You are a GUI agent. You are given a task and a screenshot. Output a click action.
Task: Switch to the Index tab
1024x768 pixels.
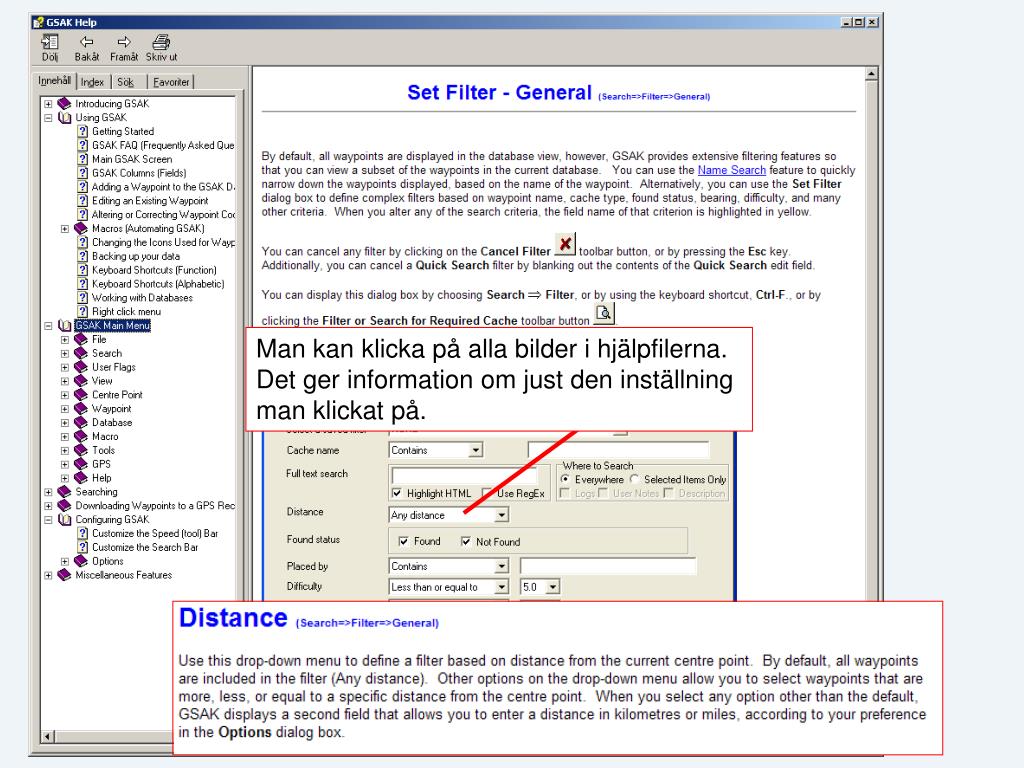coord(92,82)
